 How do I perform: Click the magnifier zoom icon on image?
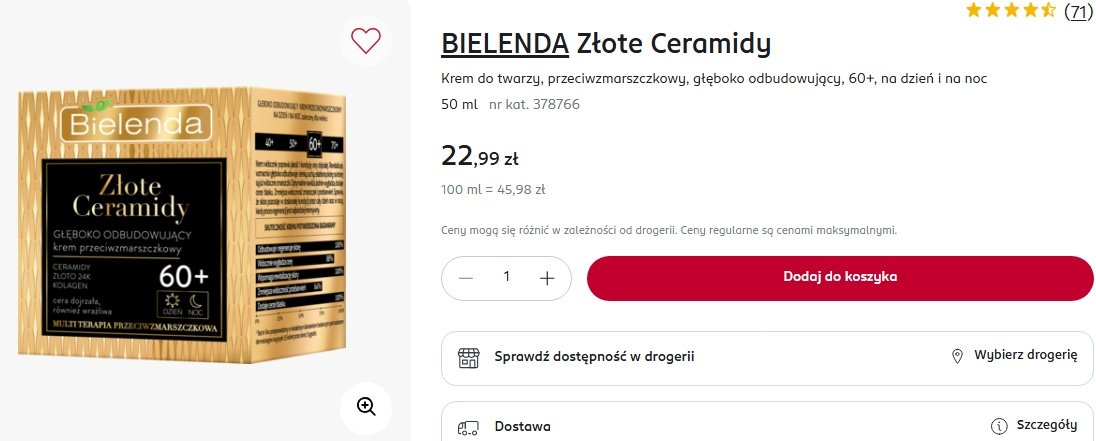[x=366, y=406]
